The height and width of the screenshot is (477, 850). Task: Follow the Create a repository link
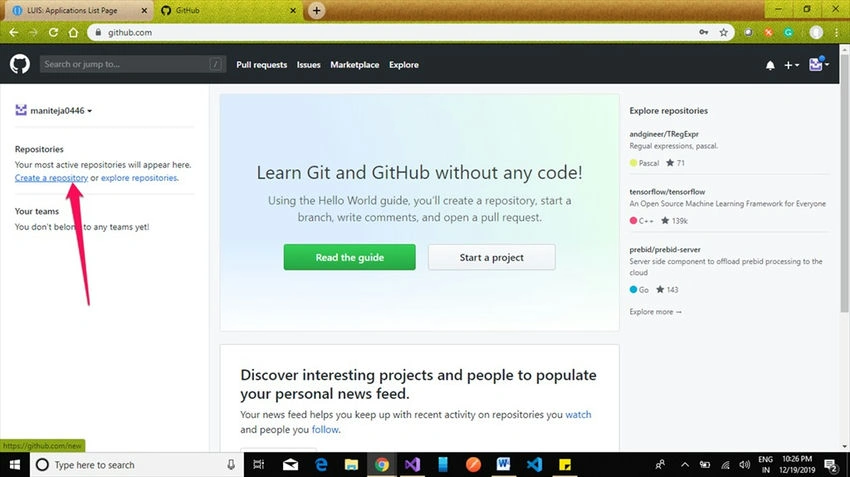(51, 178)
